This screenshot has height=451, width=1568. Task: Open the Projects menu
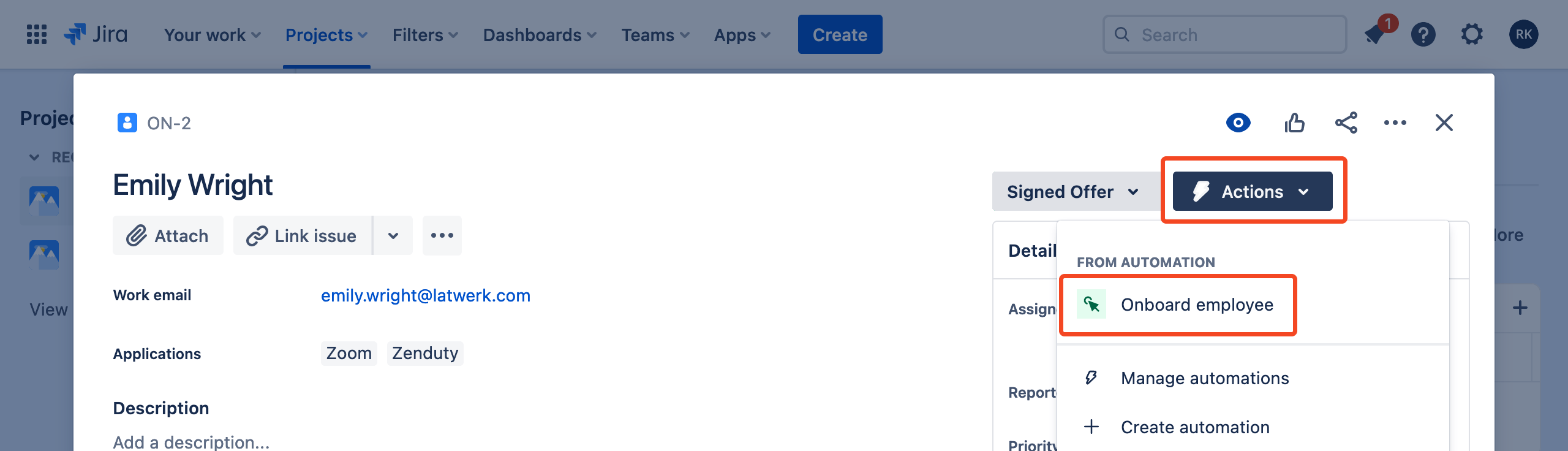point(326,35)
